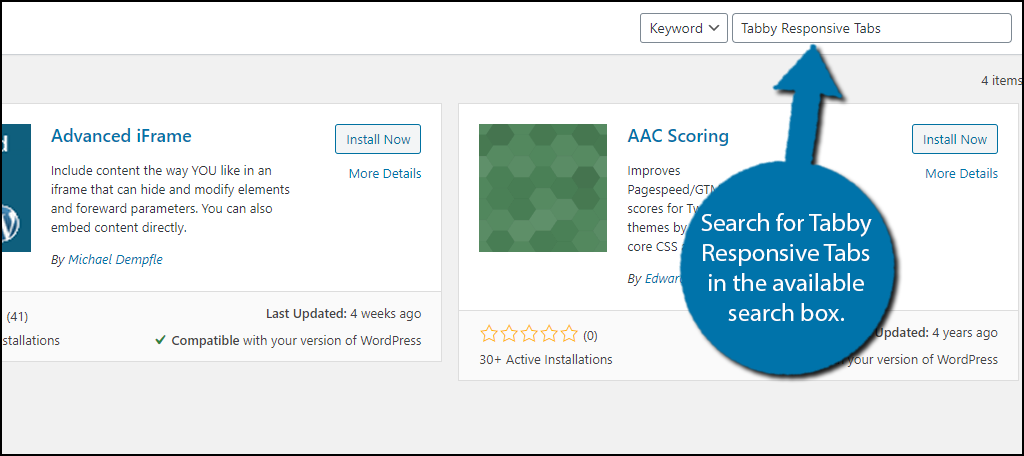Click the AAC Scoring green hexagon thumbnail
Viewport: 1024px width, 456px height.
pos(543,188)
